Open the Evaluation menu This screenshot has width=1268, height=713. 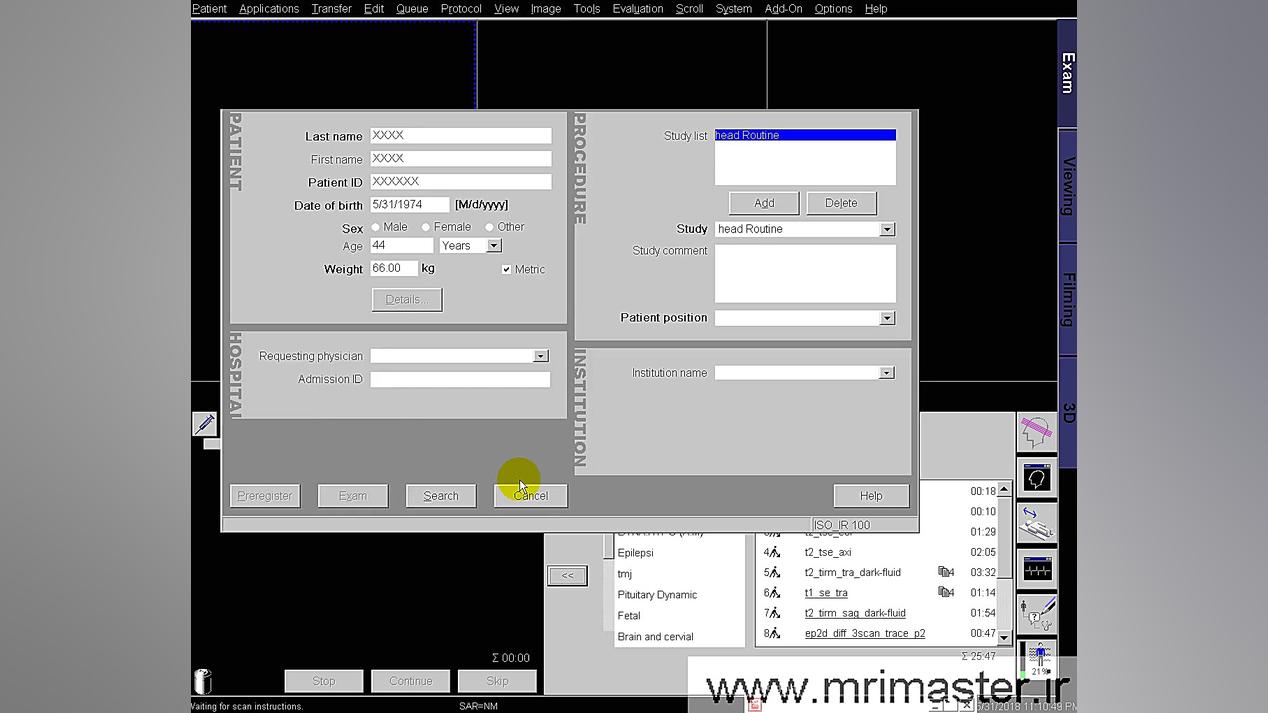638,9
